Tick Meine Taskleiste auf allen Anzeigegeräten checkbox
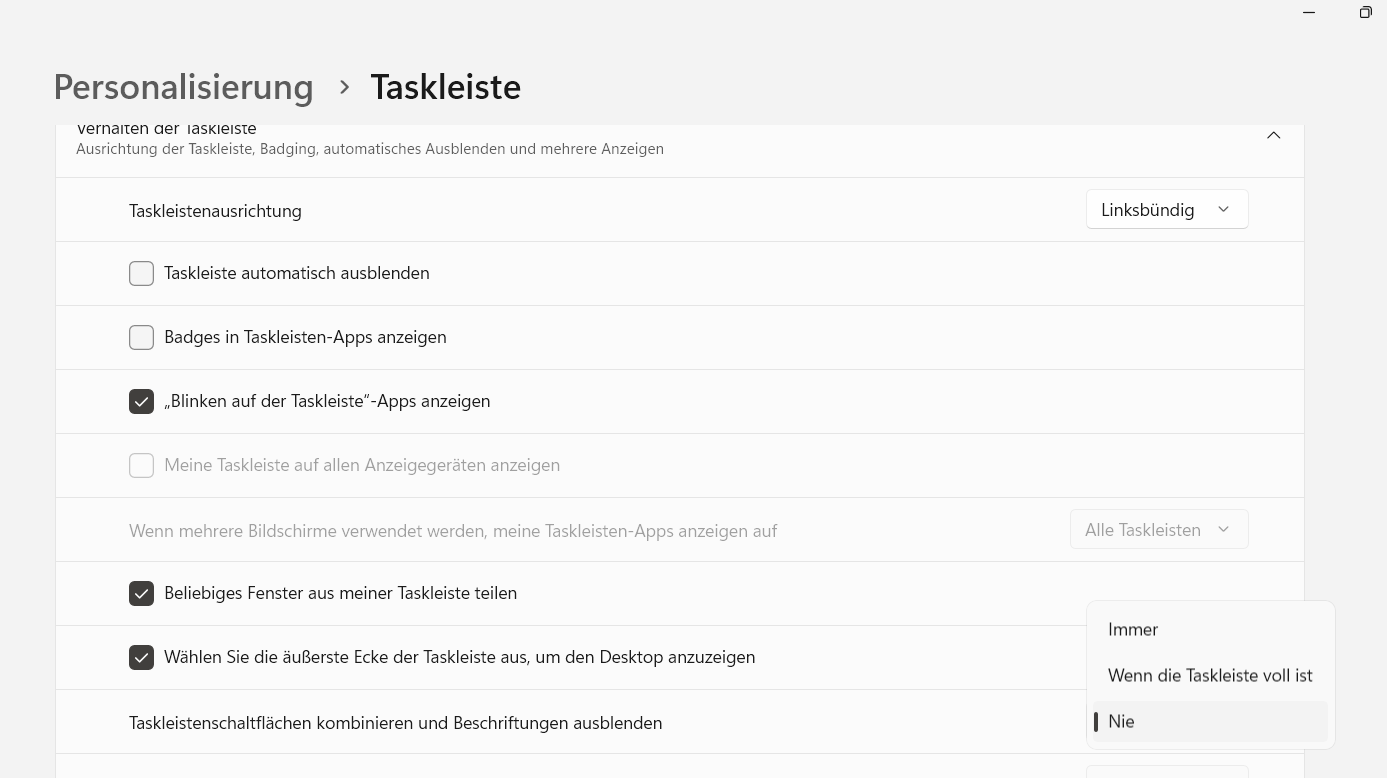Screen dimensions: 1387x778 pos(141,466)
